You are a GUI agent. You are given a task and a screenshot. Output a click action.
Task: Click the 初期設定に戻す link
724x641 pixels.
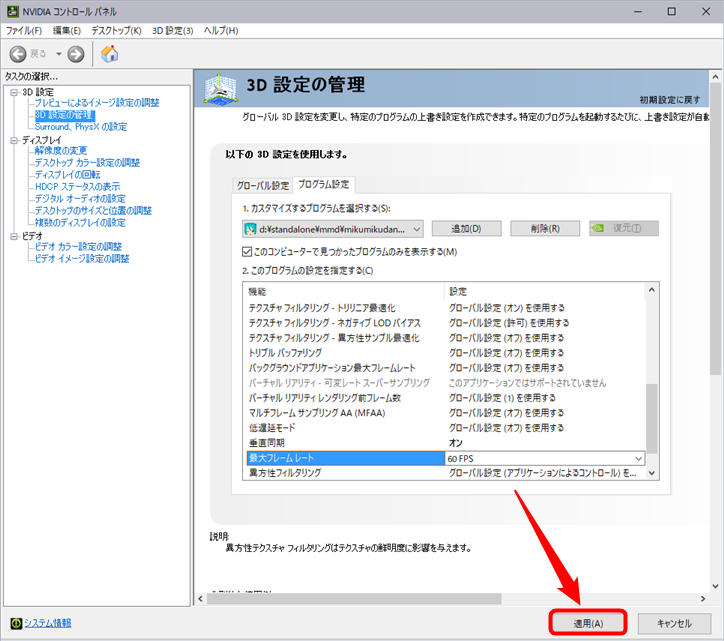(x=670, y=100)
